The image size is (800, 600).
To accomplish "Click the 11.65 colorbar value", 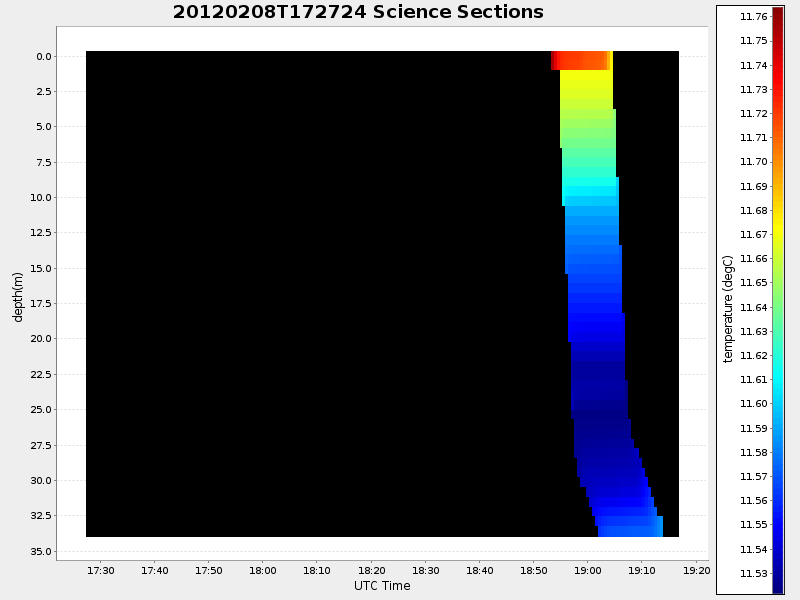I will (x=754, y=283).
